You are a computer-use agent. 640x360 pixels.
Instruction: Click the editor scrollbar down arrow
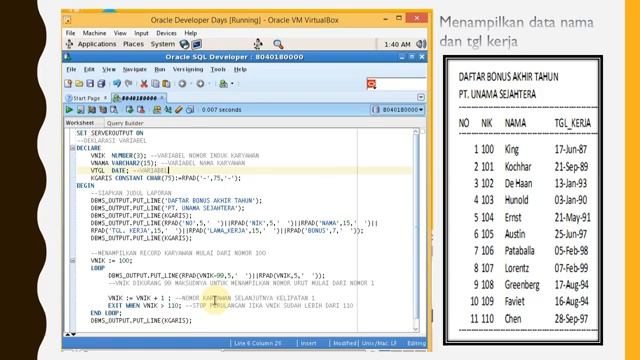(x=416, y=329)
